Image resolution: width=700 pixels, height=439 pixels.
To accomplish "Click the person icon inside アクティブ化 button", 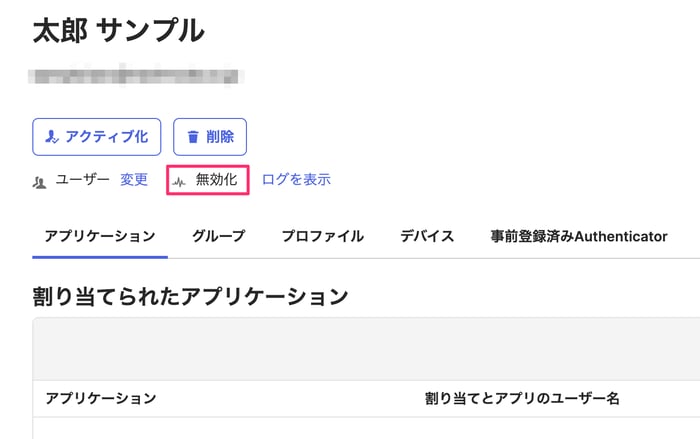I will 52,137.
